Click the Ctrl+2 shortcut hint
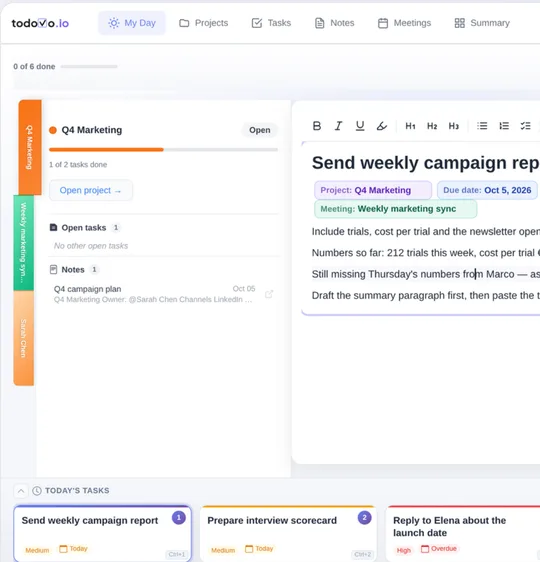This screenshot has height=562, width=540. (362, 554)
